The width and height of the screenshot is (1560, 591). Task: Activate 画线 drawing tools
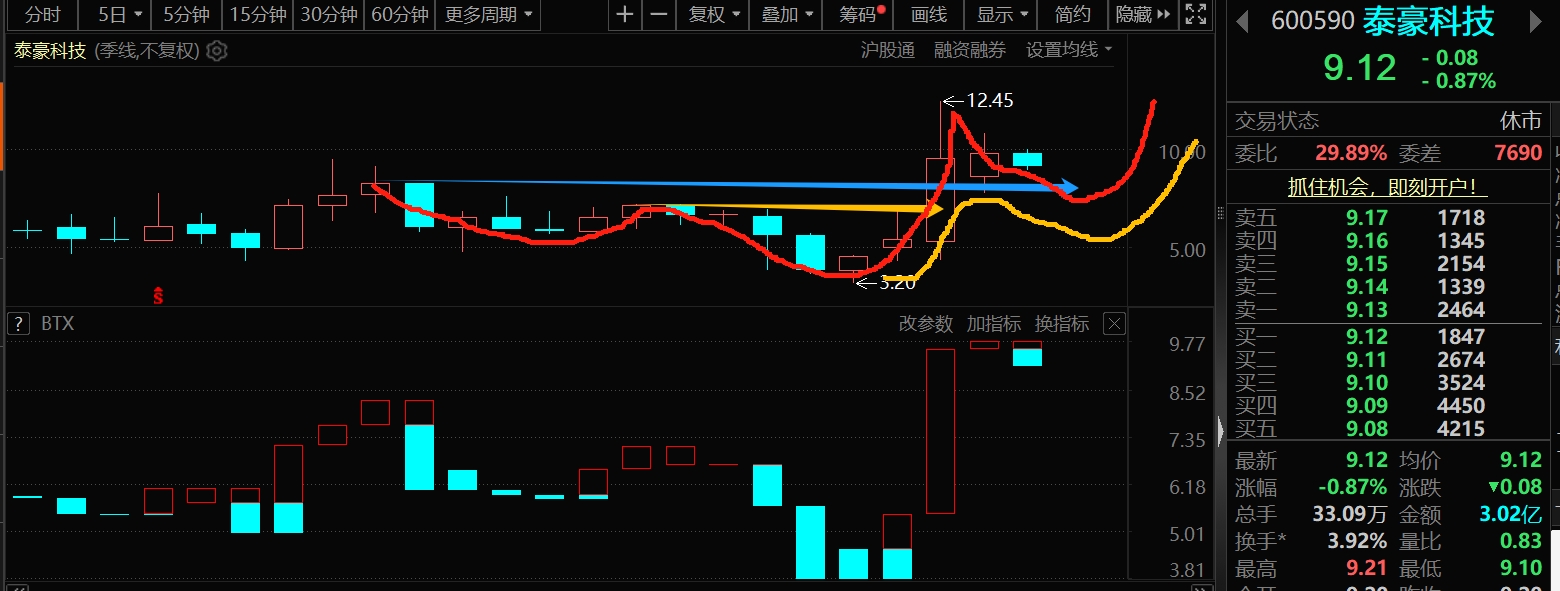pos(929,14)
